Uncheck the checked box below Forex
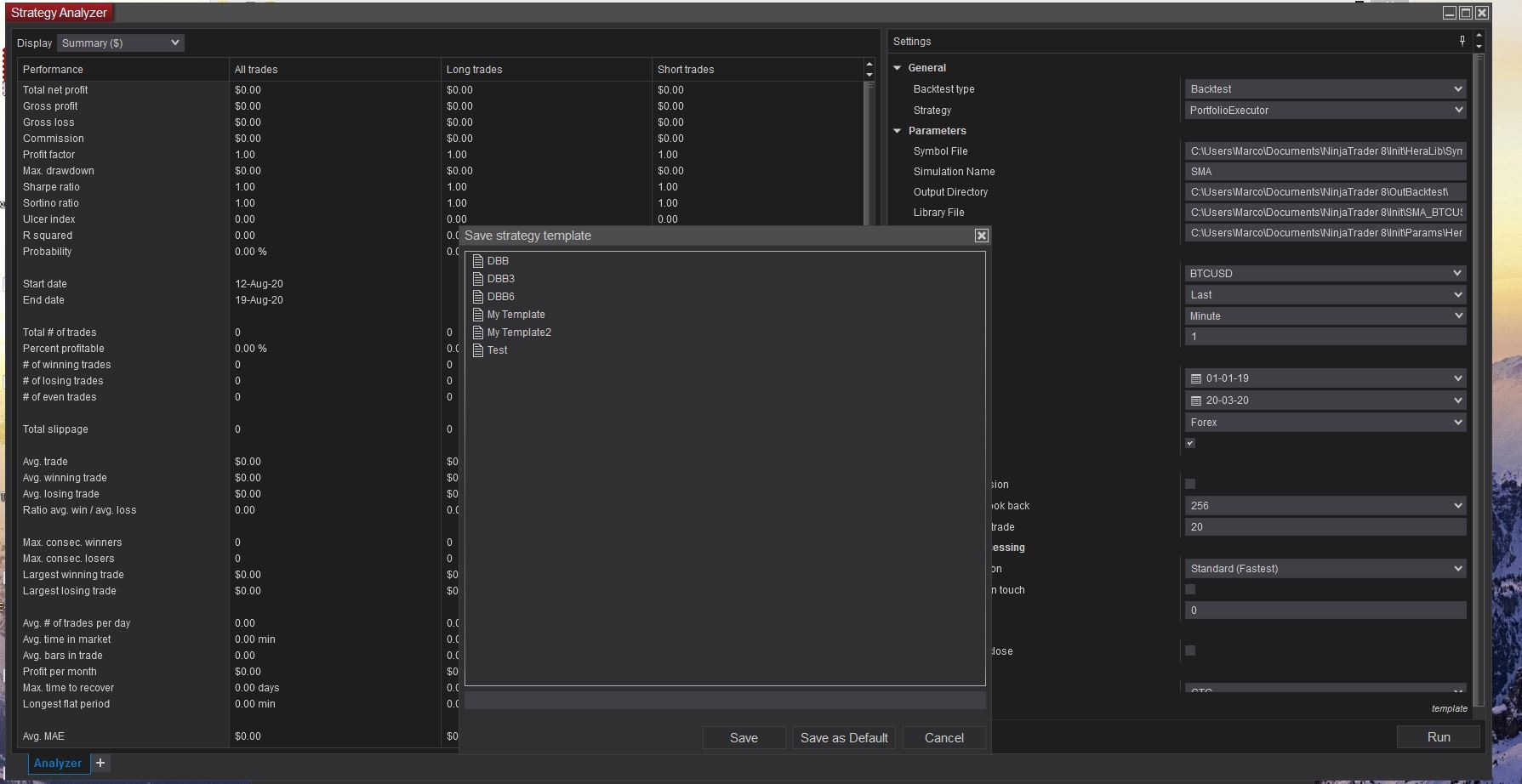The width and height of the screenshot is (1522, 784). pos(1190,443)
